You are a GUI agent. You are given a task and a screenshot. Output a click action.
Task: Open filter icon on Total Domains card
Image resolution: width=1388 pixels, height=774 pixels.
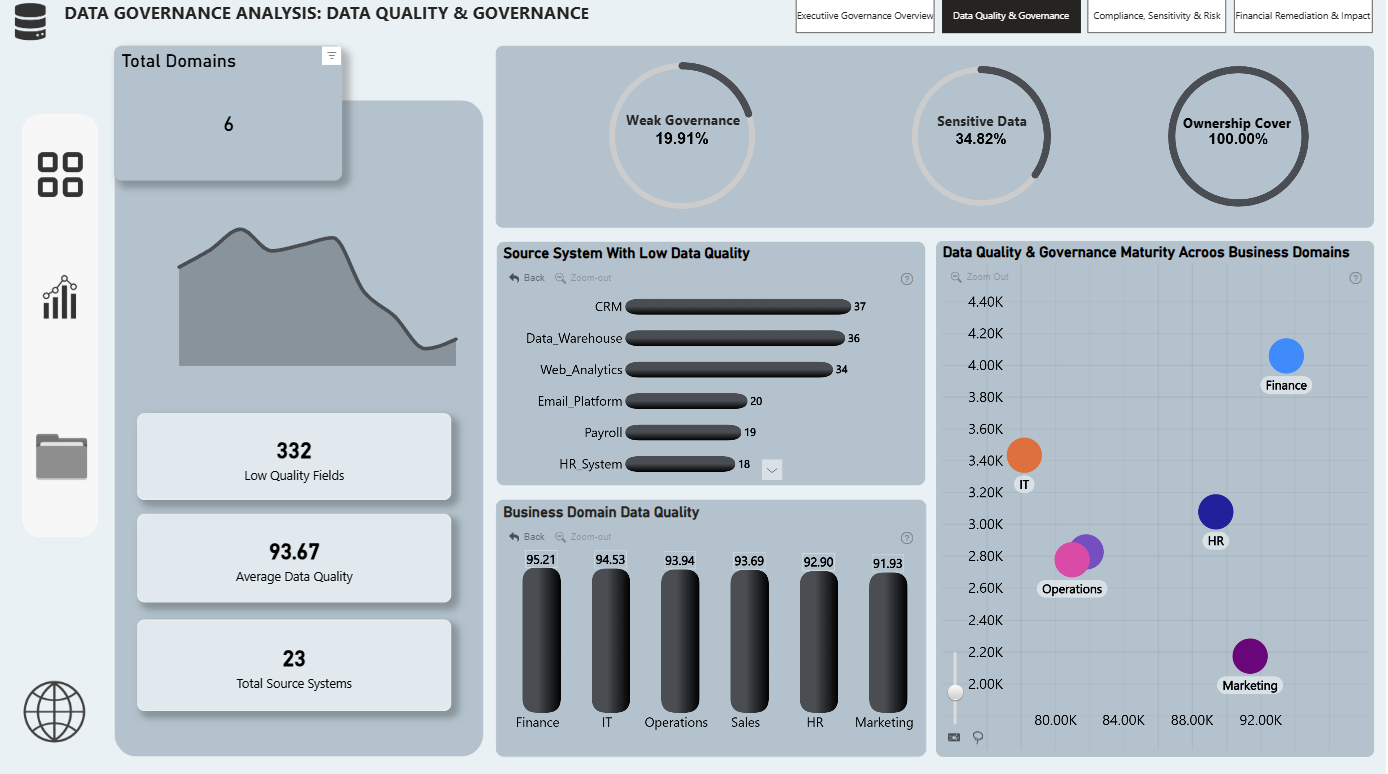(332, 56)
